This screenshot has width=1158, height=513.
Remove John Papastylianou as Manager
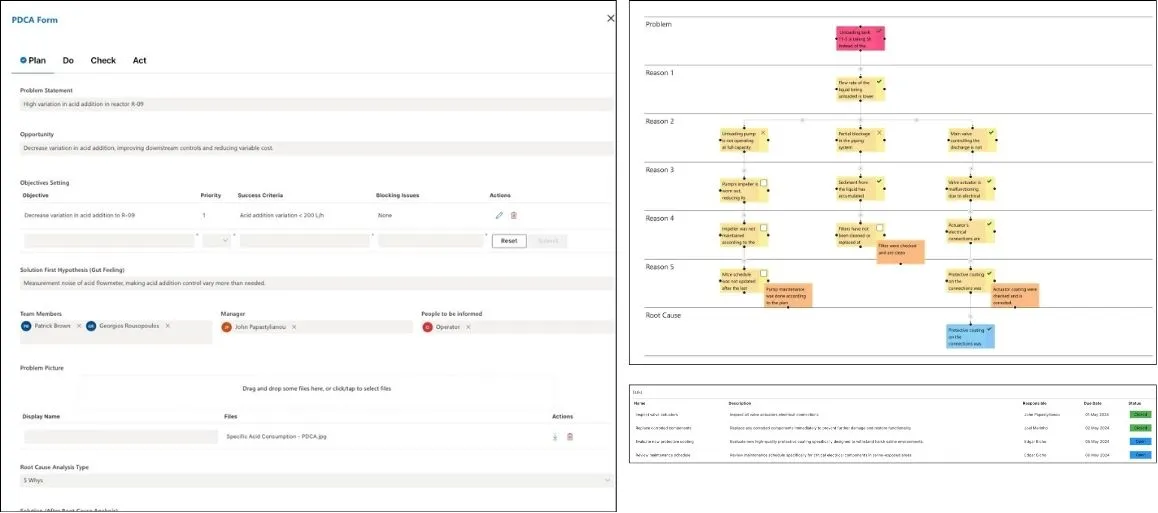click(294, 327)
